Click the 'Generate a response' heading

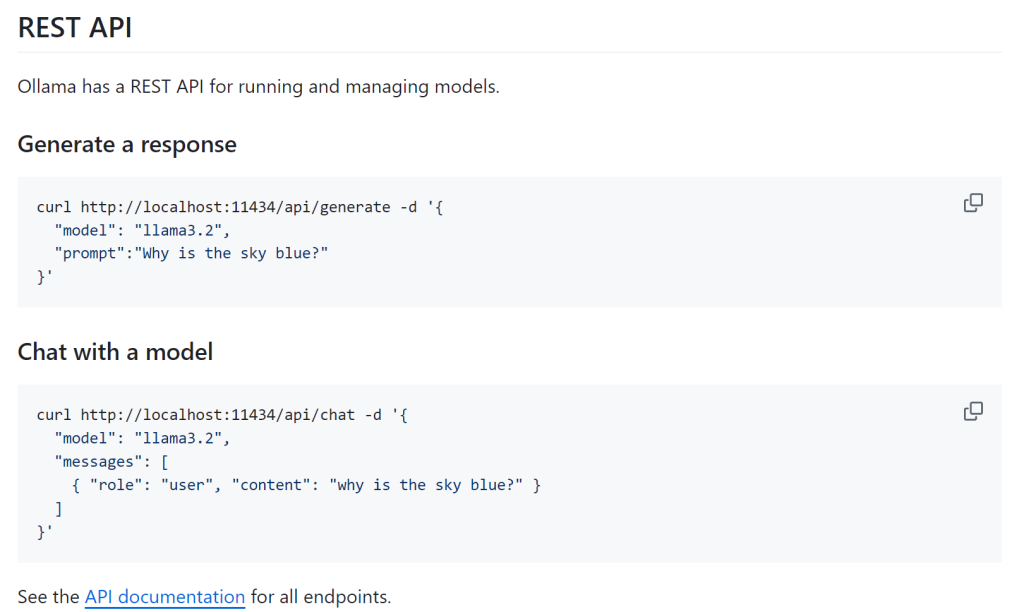pyautogui.click(x=127, y=144)
